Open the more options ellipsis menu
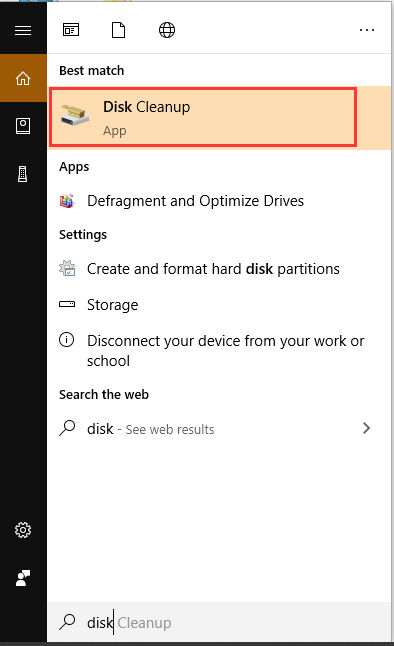This screenshot has height=646, width=394. (x=367, y=30)
